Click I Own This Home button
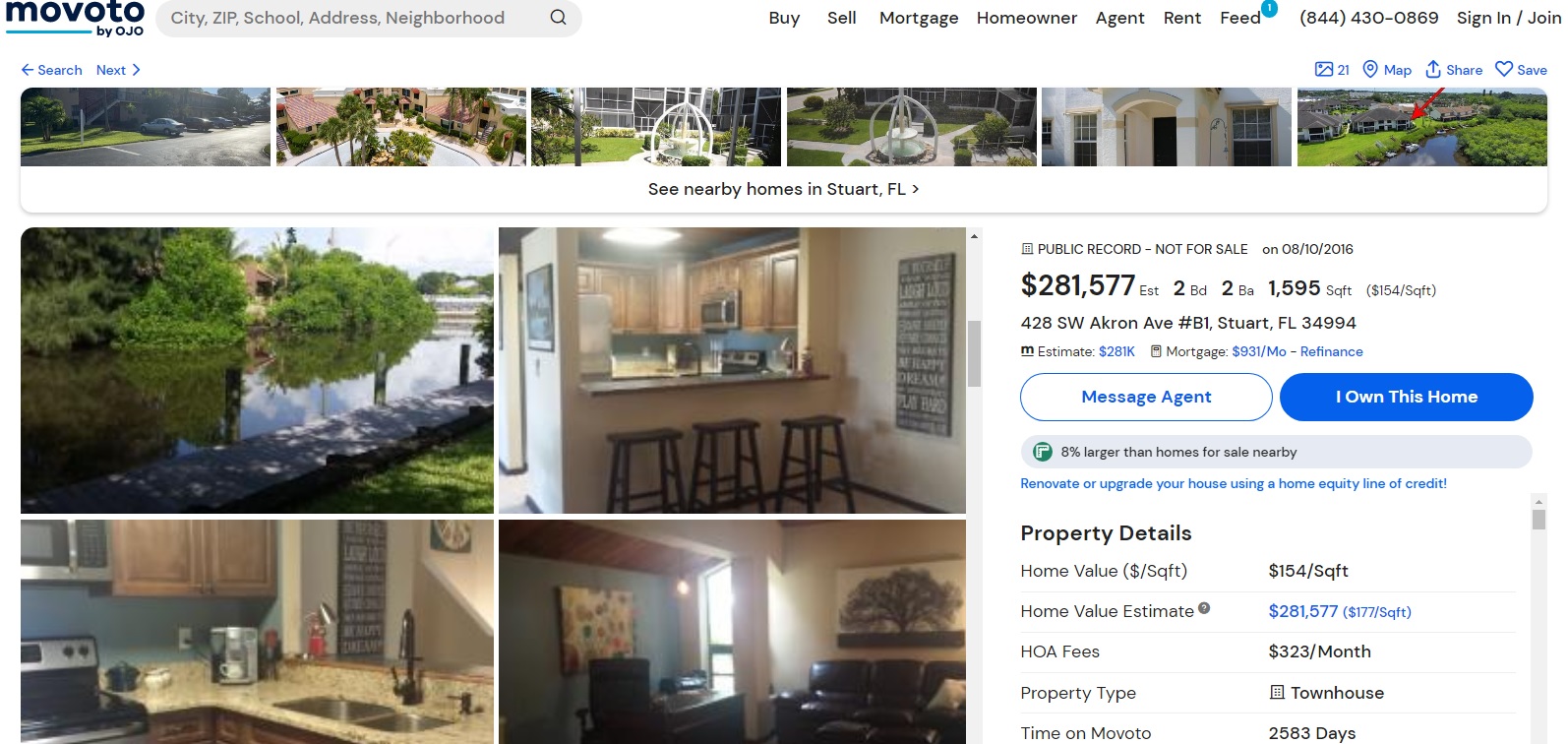 tap(1406, 397)
